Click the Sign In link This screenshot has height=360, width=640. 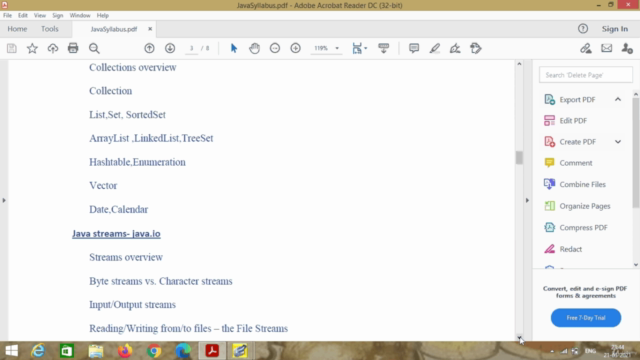pyautogui.click(x=615, y=29)
